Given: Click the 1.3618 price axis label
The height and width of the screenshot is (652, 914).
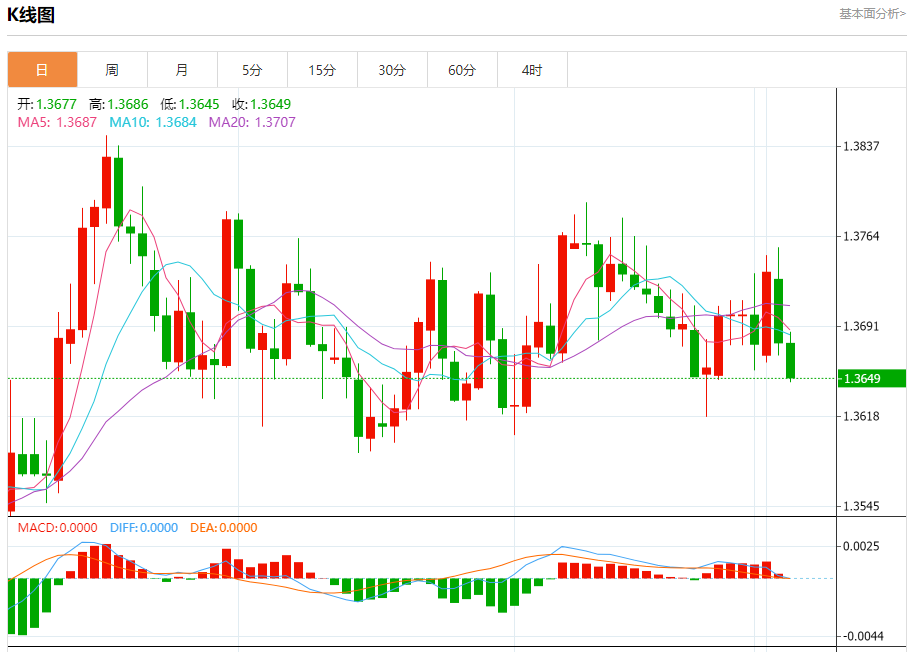Looking at the screenshot, I should pyautogui.click(x=861, y=416).
